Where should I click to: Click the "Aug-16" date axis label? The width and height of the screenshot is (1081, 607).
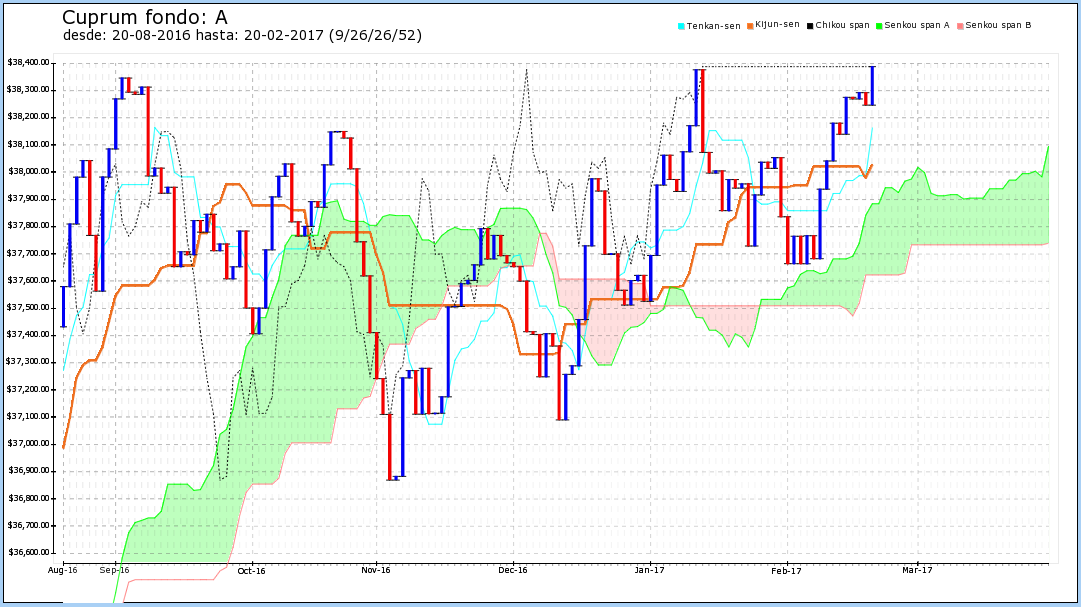(63, 570)
